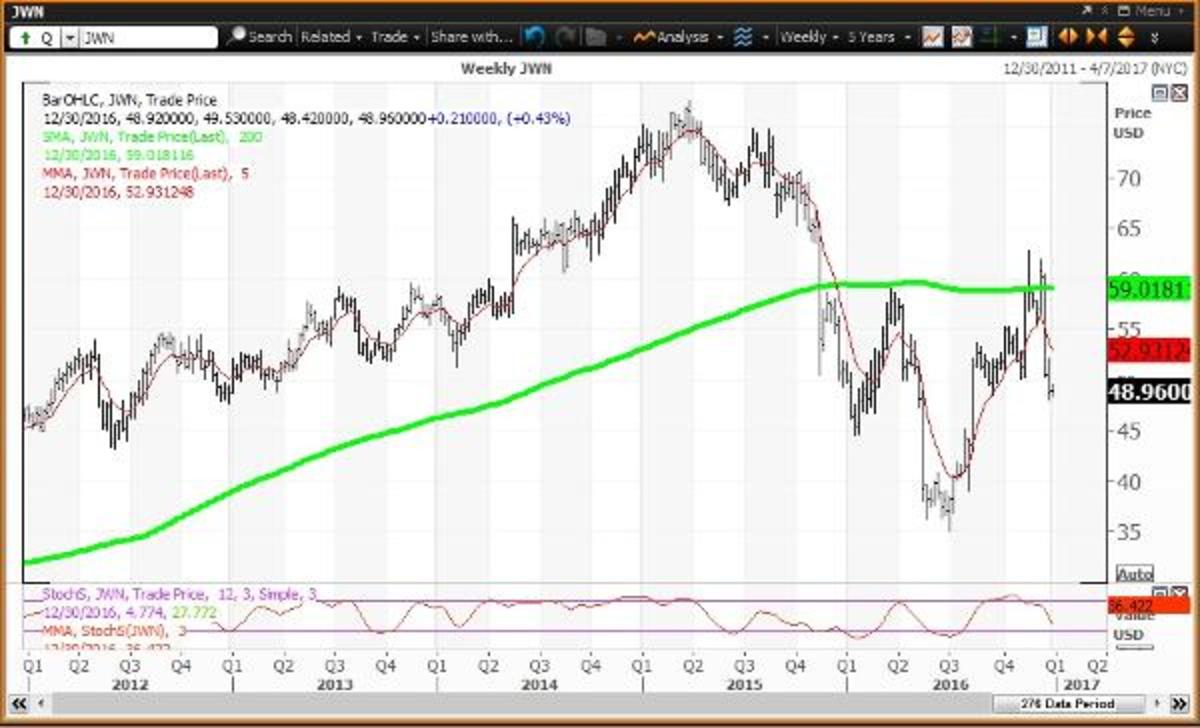Click the Auto scale button on price axis

pos(1133,574)
